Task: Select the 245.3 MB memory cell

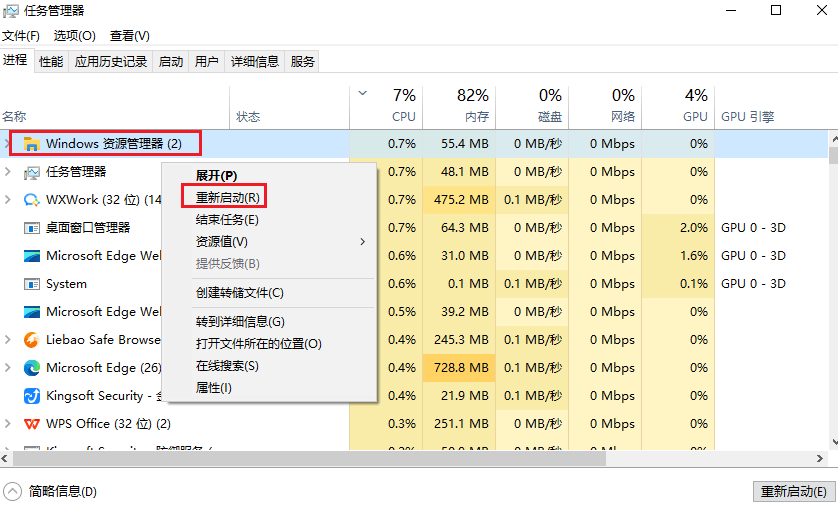Action: tap(459, 340)
